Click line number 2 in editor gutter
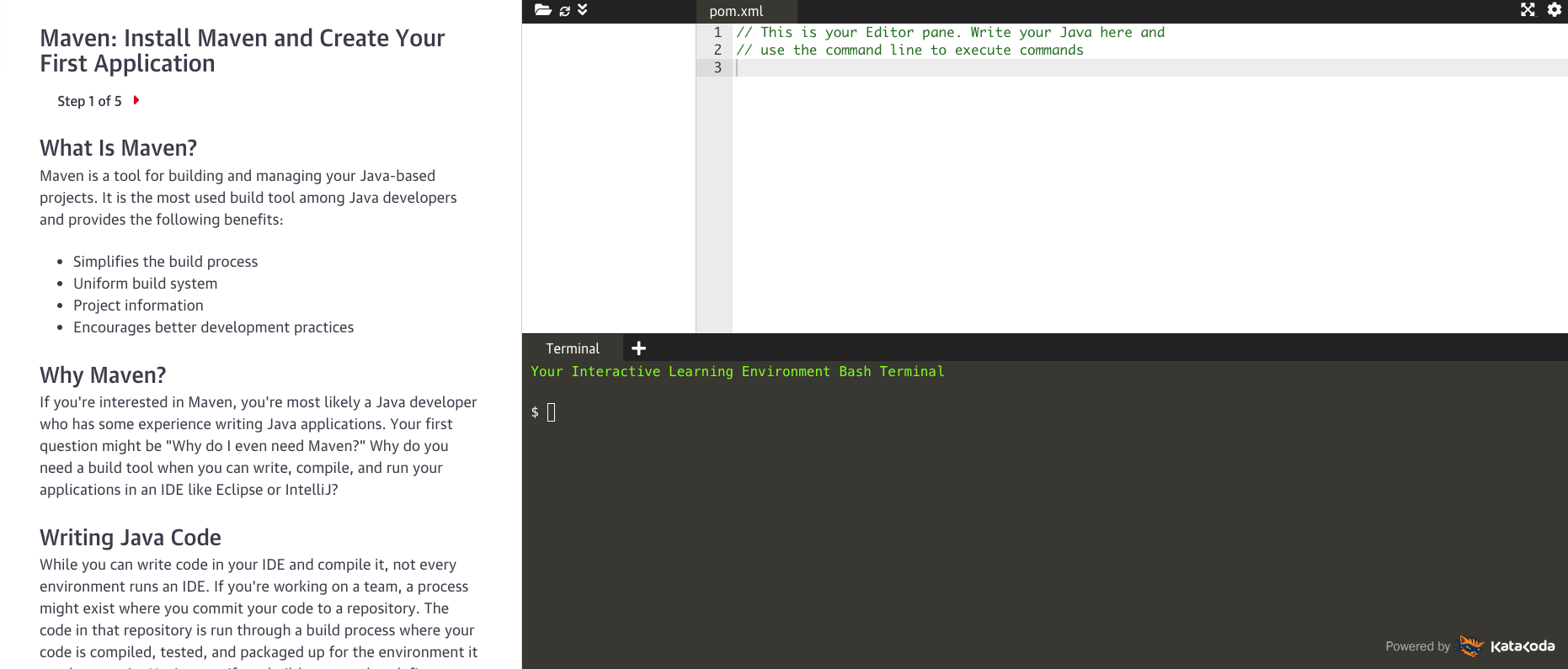1568x669 pixels. click(x=717, y=50)
